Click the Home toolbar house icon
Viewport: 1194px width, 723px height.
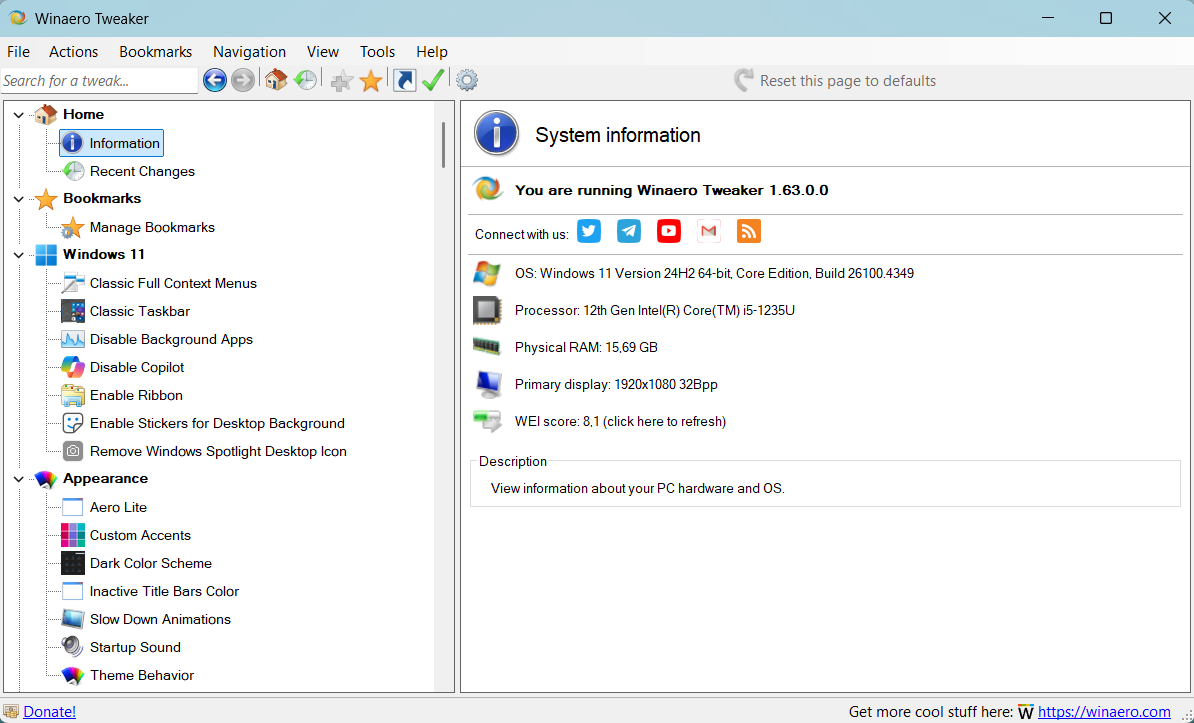pos(276,81)
